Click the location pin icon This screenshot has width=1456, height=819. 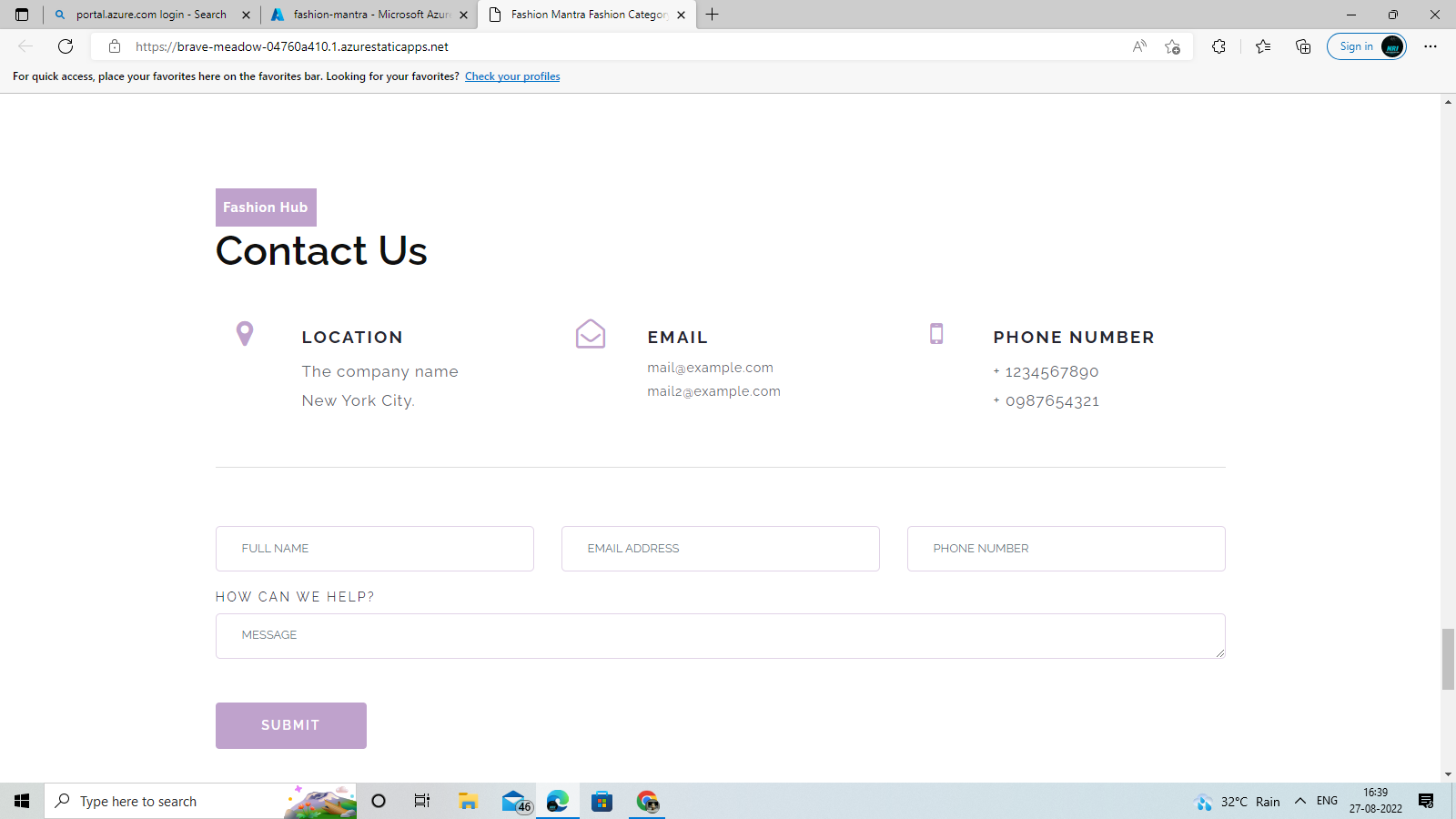pyautogui.click(x=244, y=334)
